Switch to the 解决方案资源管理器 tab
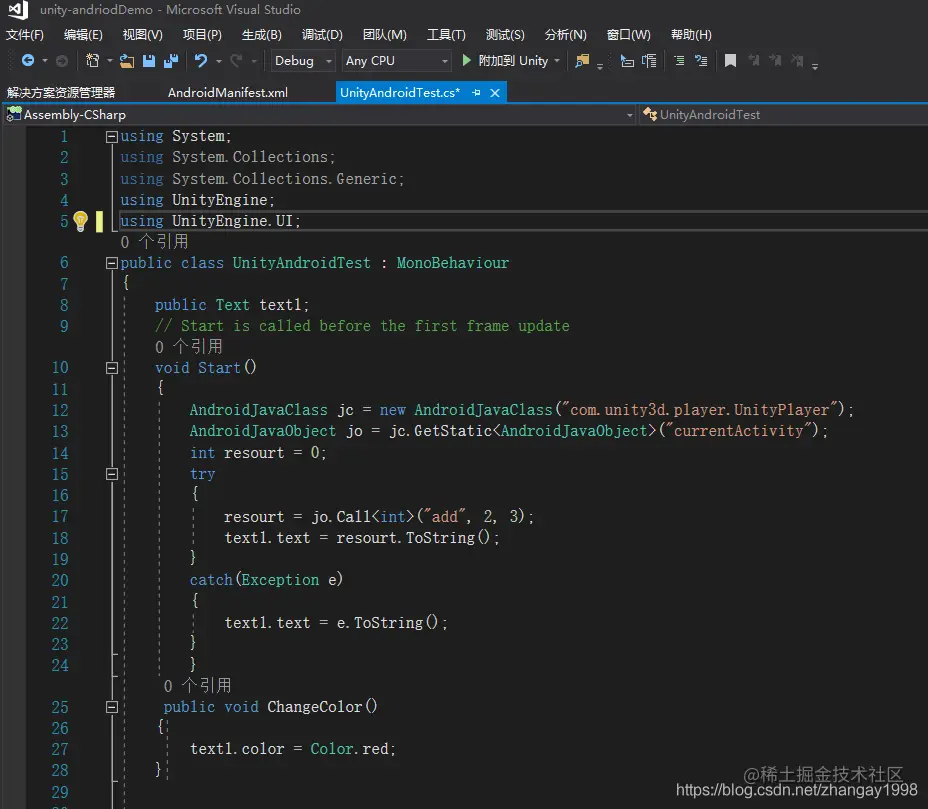928x809 pixels. 61,93
